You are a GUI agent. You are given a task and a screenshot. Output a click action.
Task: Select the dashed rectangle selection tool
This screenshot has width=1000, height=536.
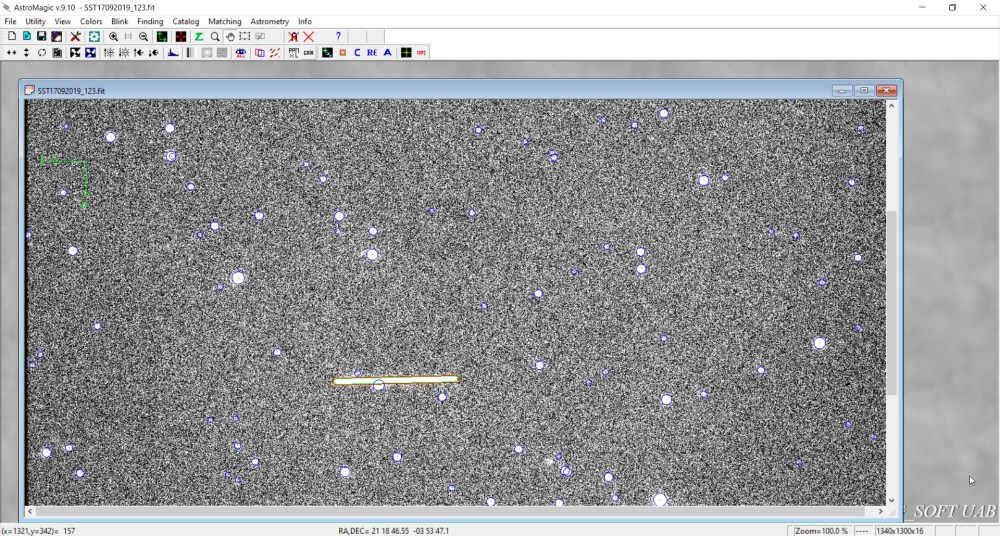245,36
